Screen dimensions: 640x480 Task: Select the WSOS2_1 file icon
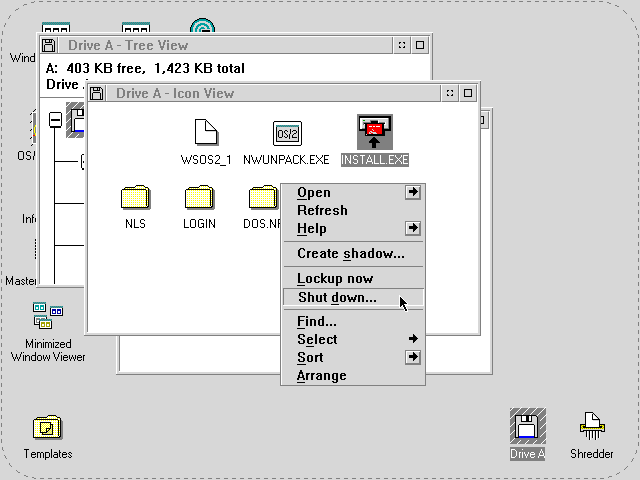coord(206,132)
